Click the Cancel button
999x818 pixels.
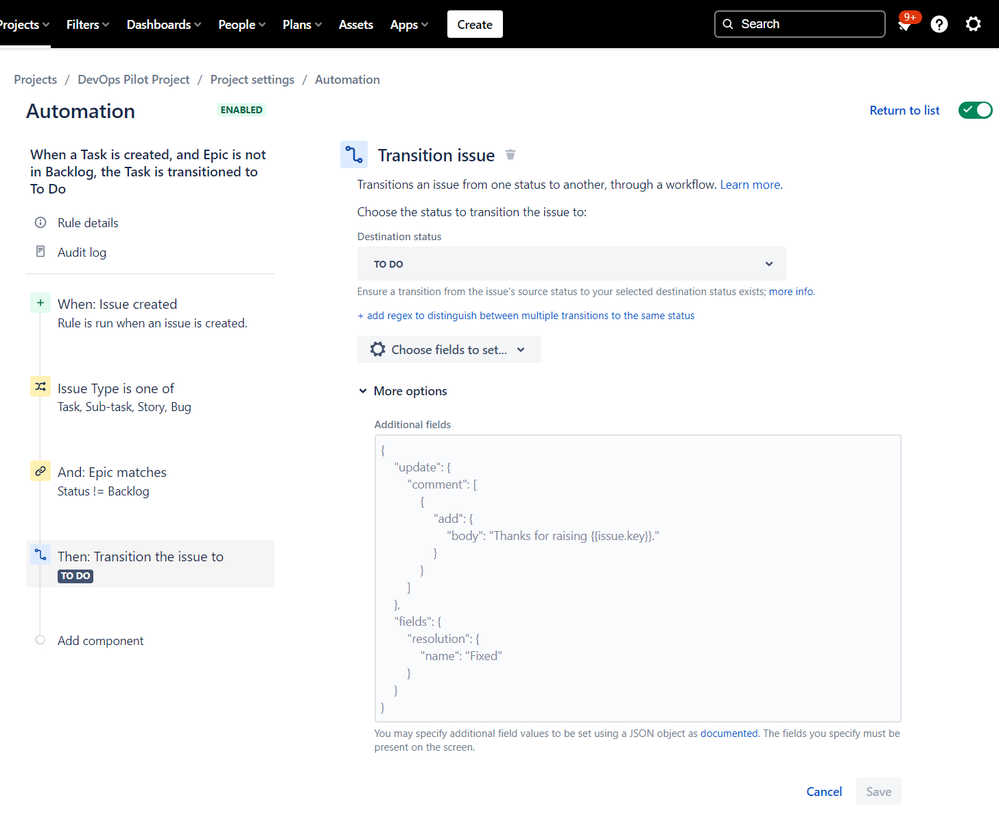[x=824, y=791]
